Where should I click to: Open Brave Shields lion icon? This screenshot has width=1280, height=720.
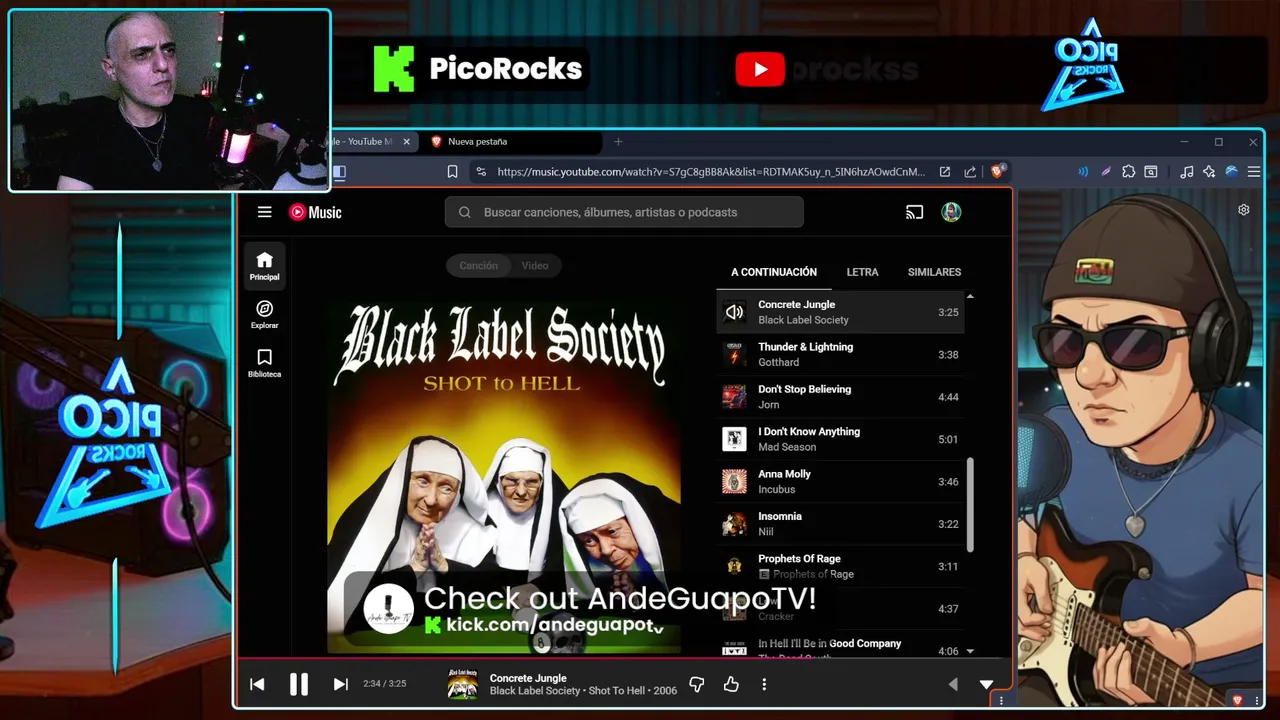click(997, 171)
